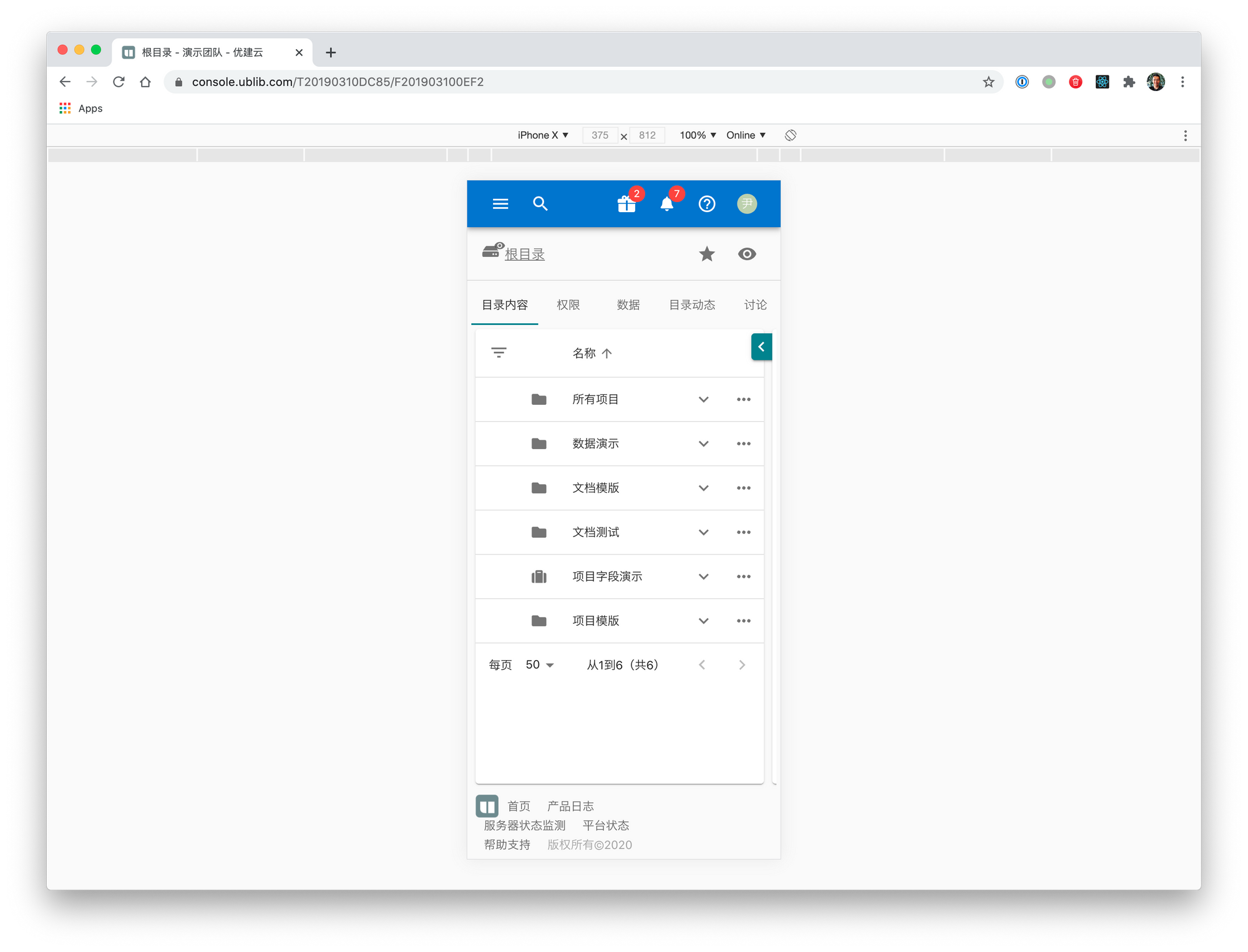Open the iPhone X device dropdown
This screenshot has width=1248, height=952.
[542, 135]
